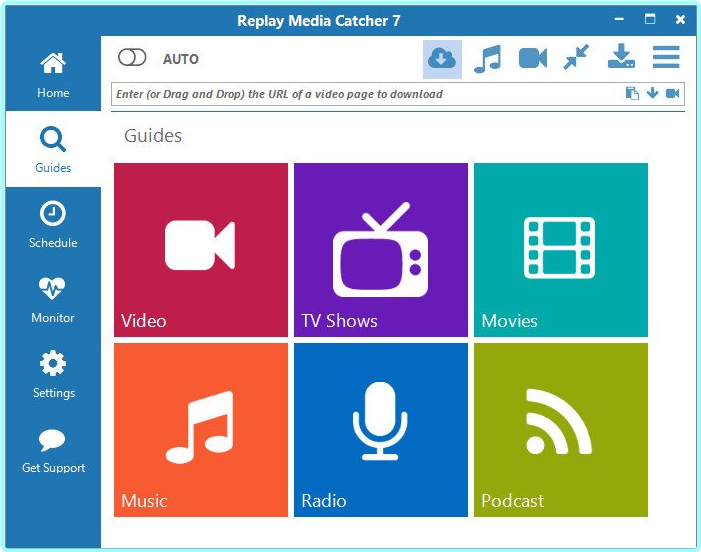Open the download-to-drive toolbar icon
This screenshot has height=552, width=701.
point(621,56)
